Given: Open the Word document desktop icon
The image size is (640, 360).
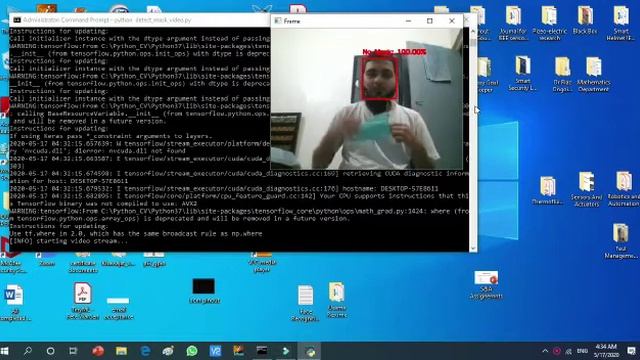Looking at the screenshot, I should tap(14, 303).
